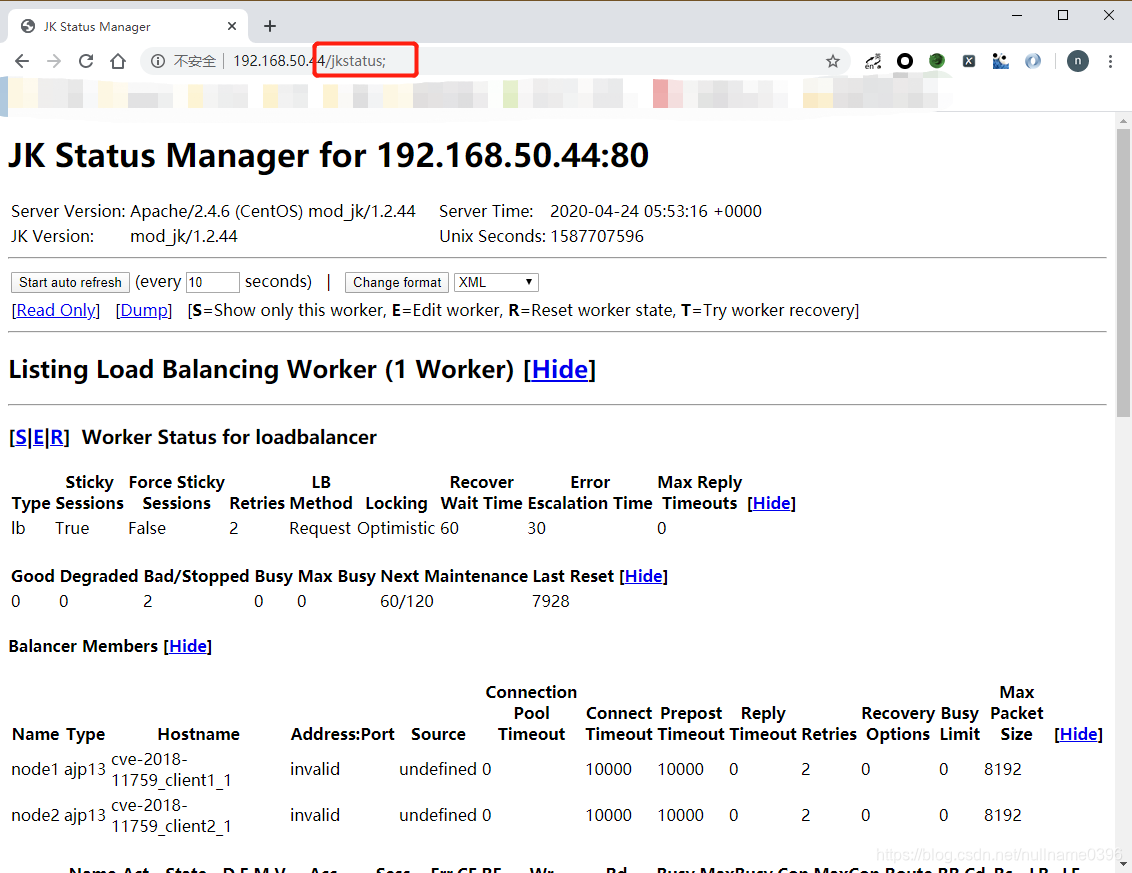The height and width of the screenshot is (873, 1132).
Task: Click the '60/120' next maintenance value
Action: [407, 601]
